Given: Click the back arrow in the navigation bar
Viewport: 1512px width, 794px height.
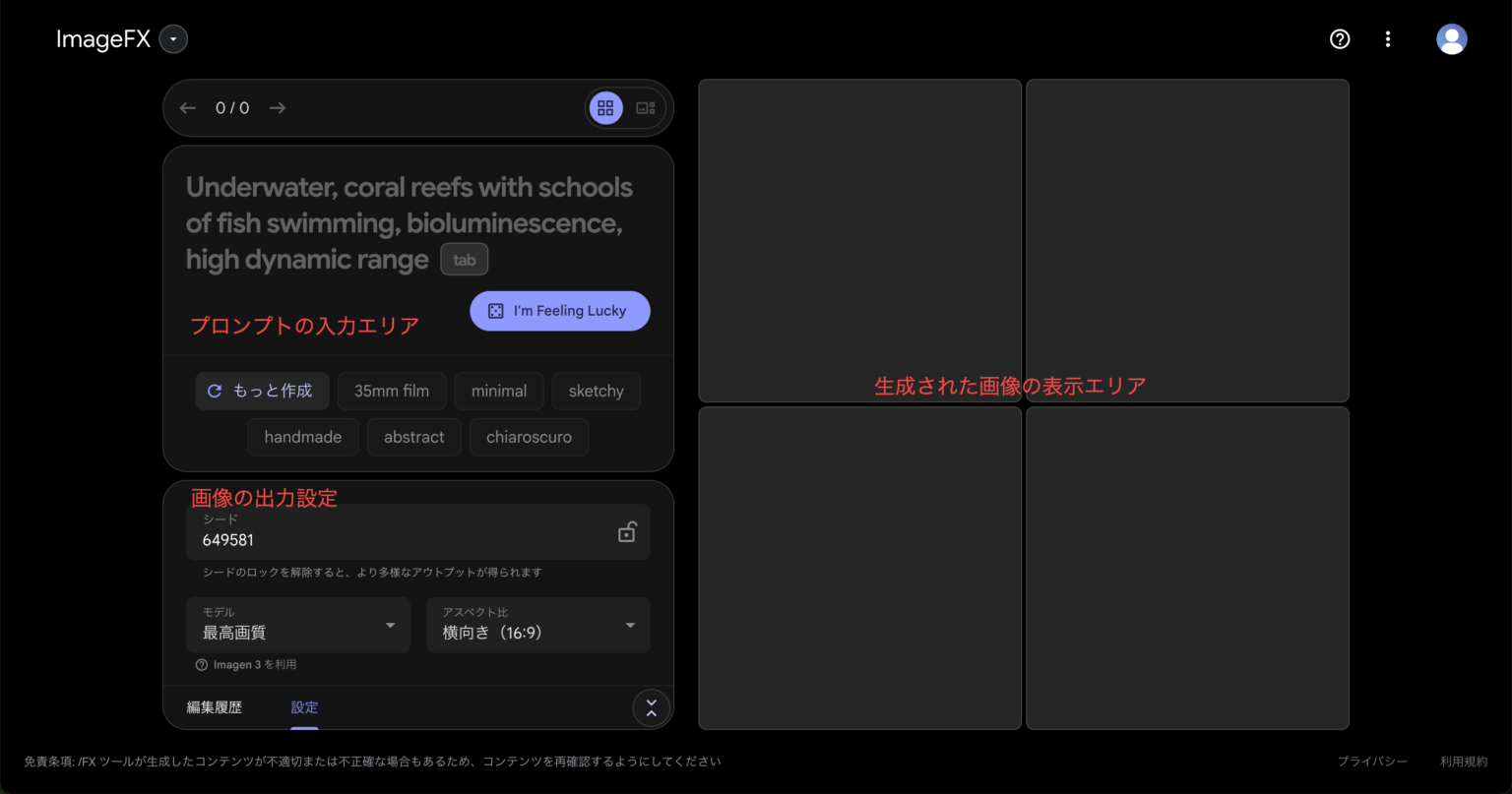Looking at the screenshot, I should pyautogui.click(x=187, y=108).
